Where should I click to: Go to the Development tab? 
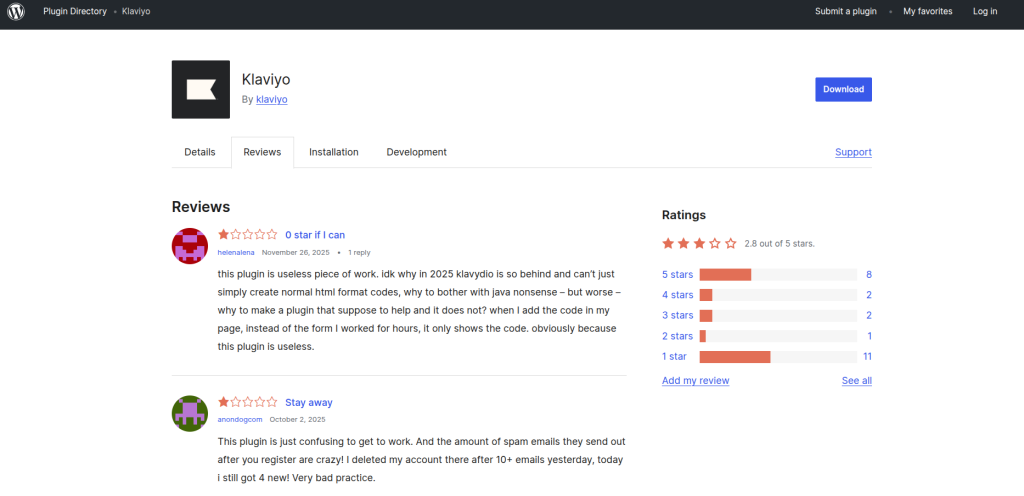tap(416, 152)
